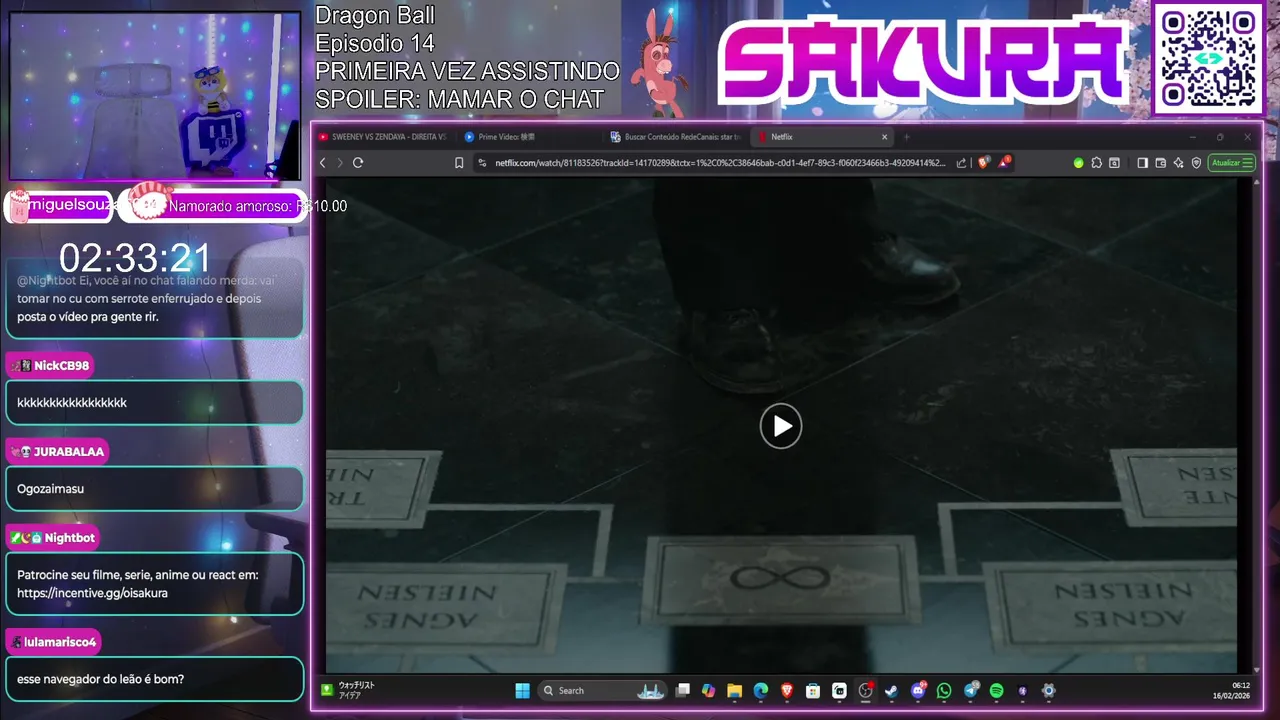1280x720 pixels.
Task: Open Settings gear on the taskbar
Action: click(x=1048, y=691)
